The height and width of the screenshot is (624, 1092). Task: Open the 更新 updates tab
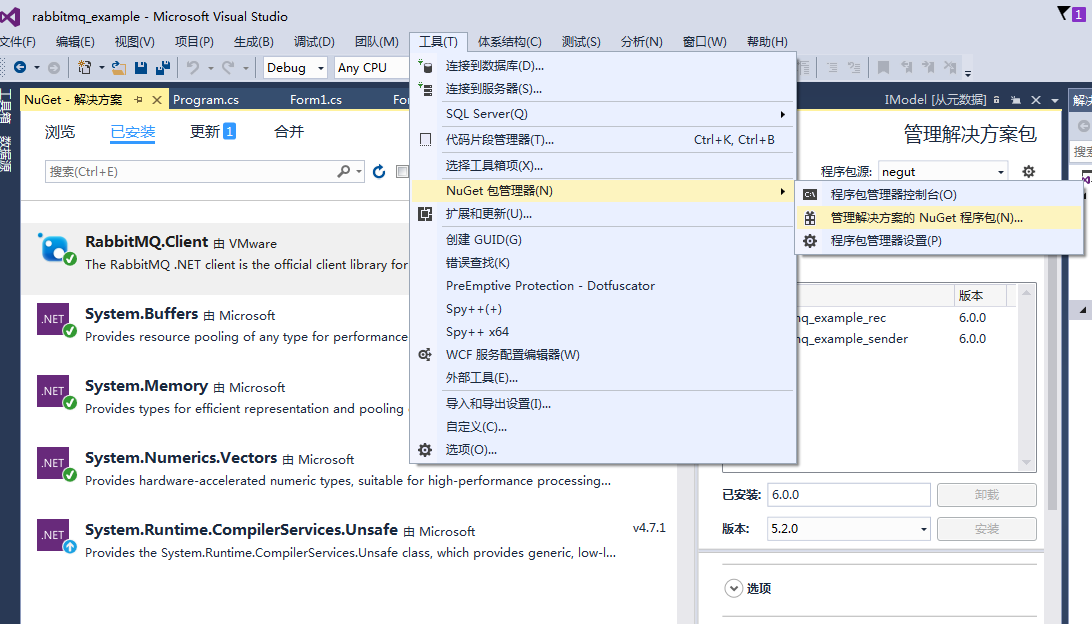[x=212, y=132]
